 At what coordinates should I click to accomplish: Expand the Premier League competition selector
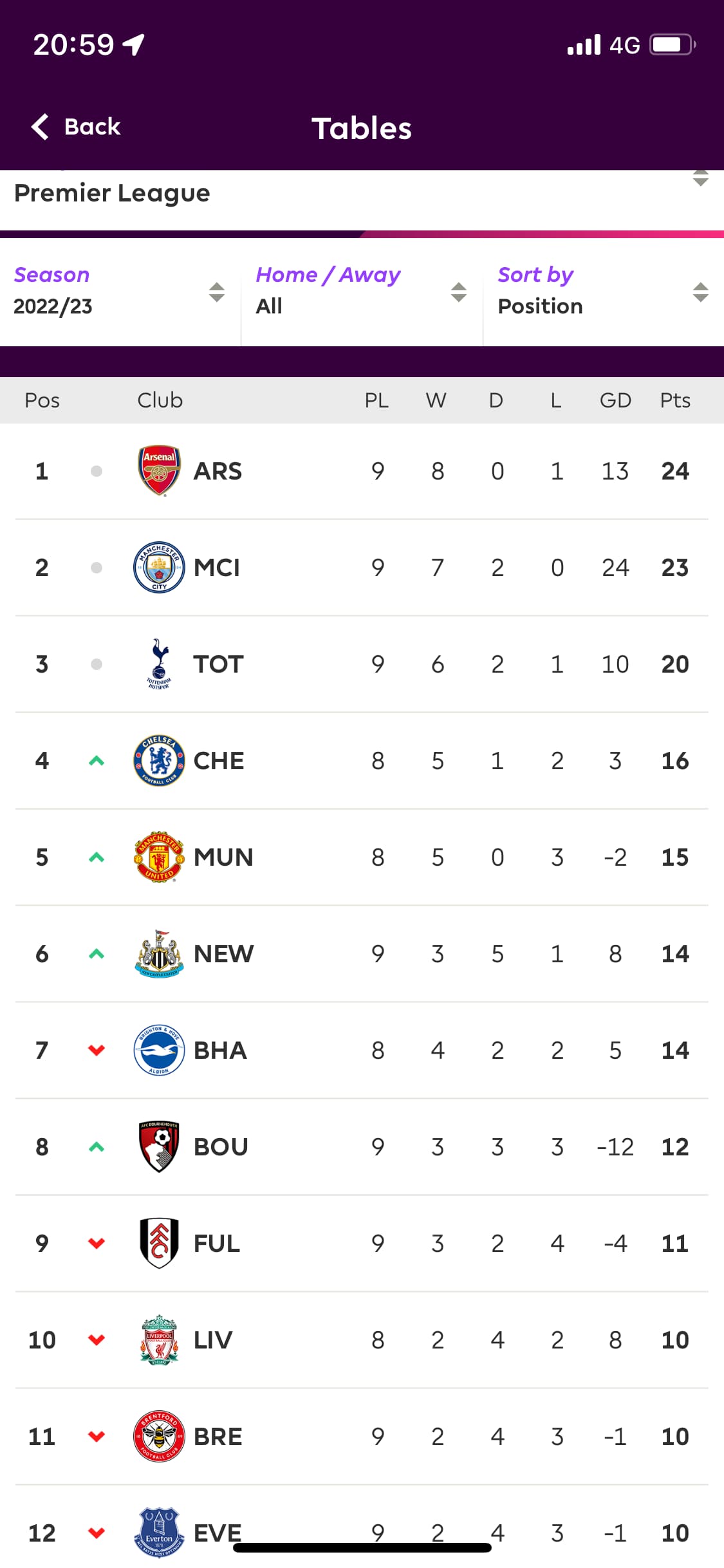pos(361,193)
